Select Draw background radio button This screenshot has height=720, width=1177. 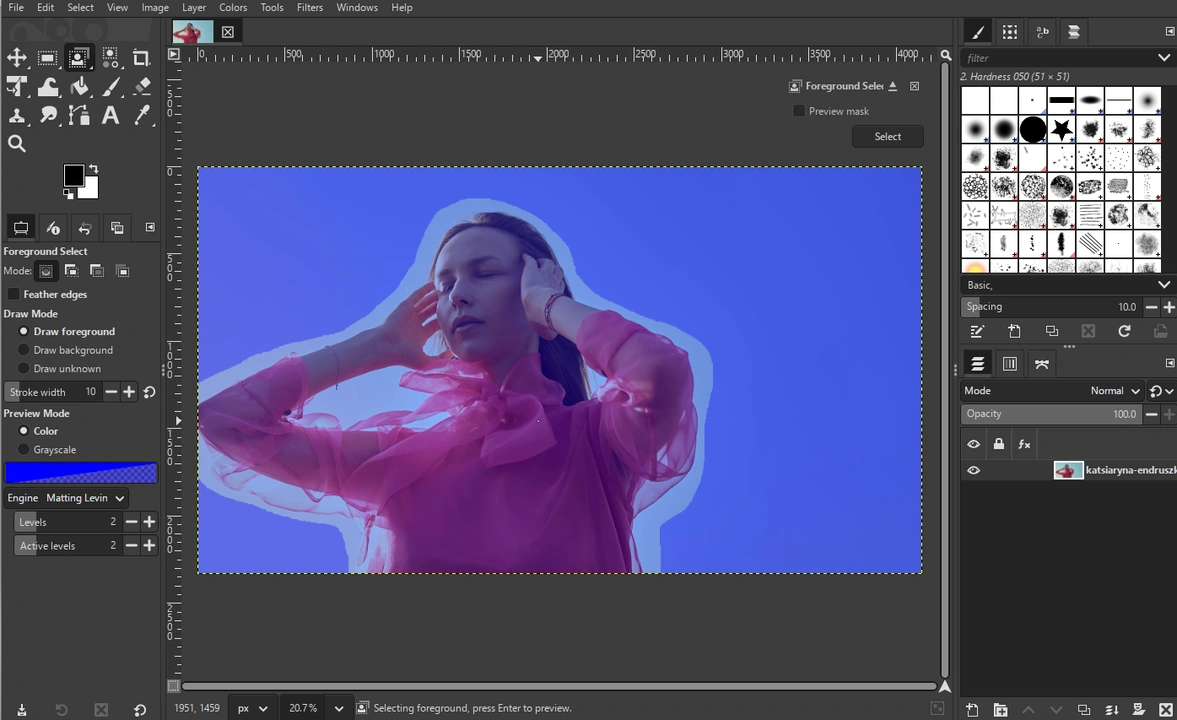pos(23,350)
